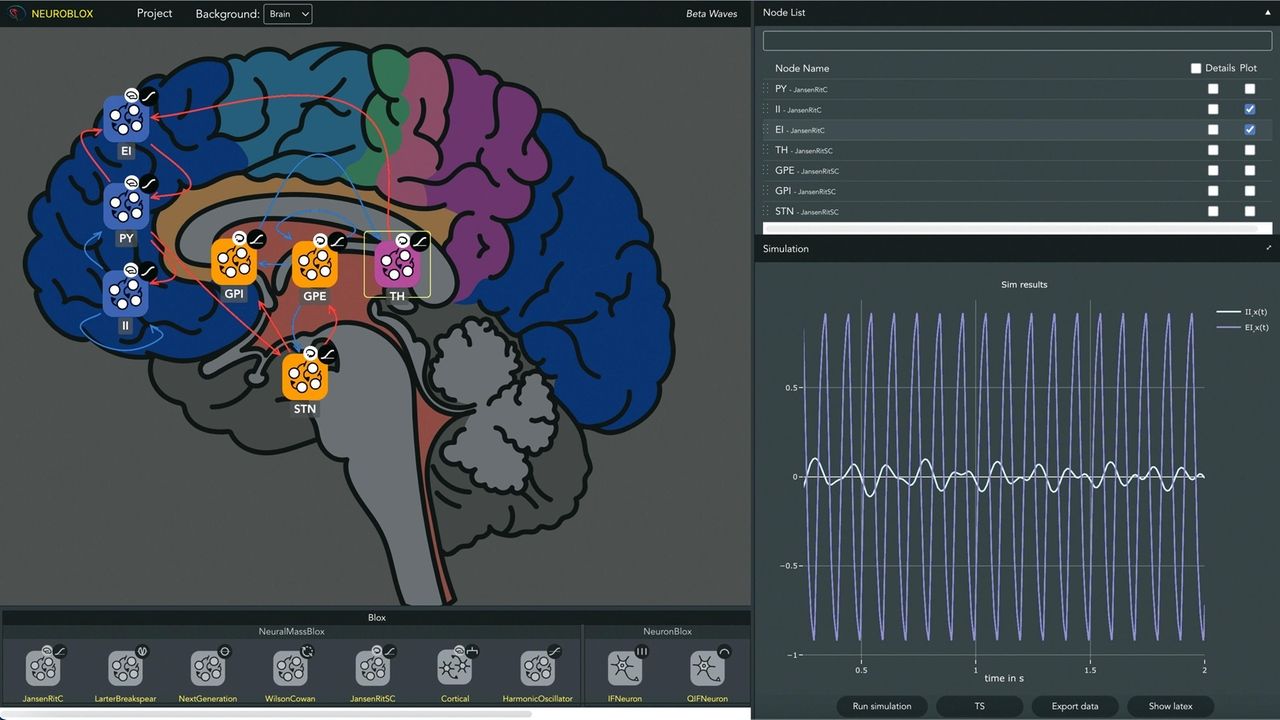
Task: Open the connection curve icon on the TH node
Action: pyautogui.click(x=421, y=240)
